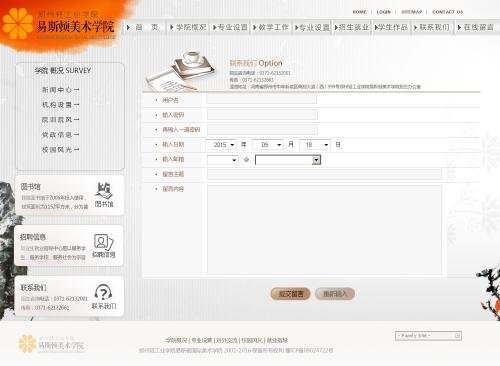Focus the confirm password input field
Screen dimensions: 500x366
262,130
